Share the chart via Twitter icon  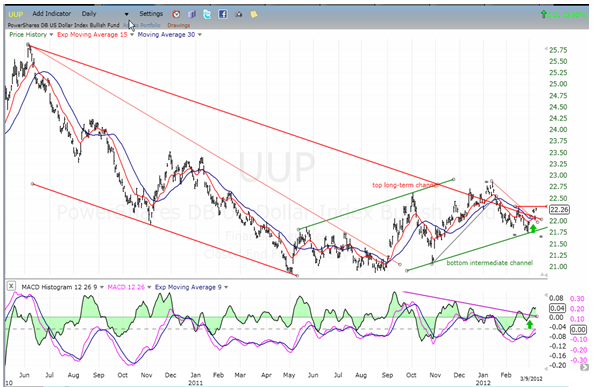[207, 14]
